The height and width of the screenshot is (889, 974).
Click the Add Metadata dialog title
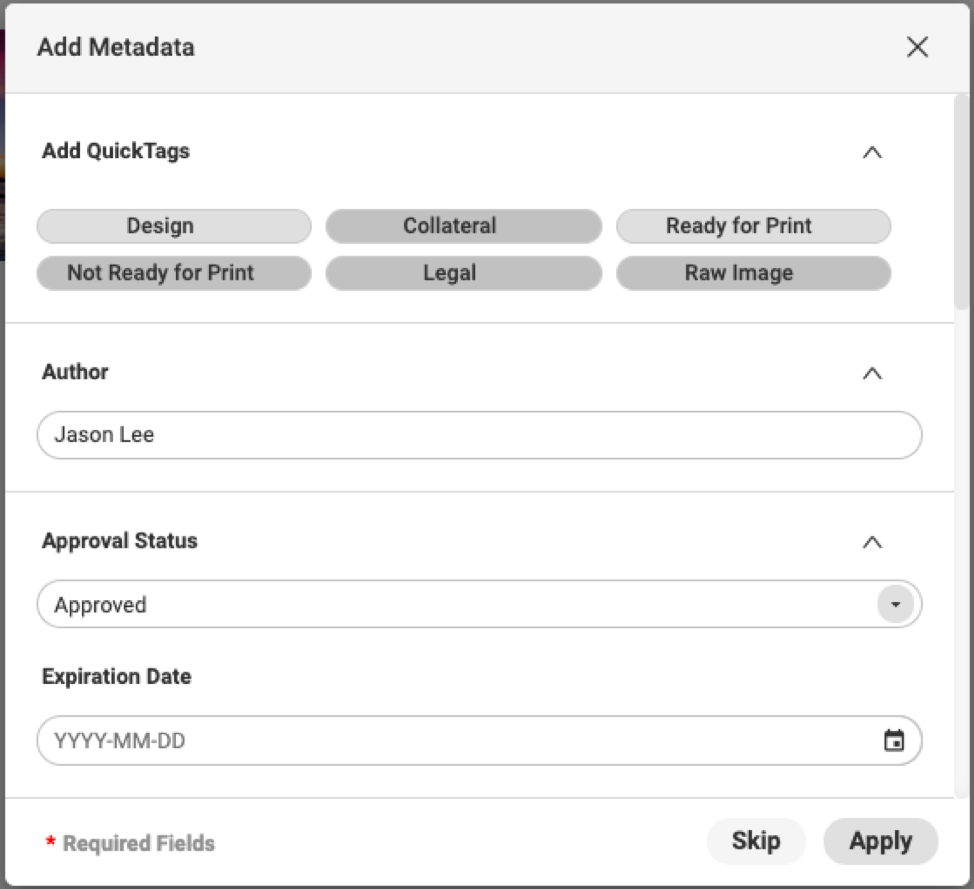(115, 47)
